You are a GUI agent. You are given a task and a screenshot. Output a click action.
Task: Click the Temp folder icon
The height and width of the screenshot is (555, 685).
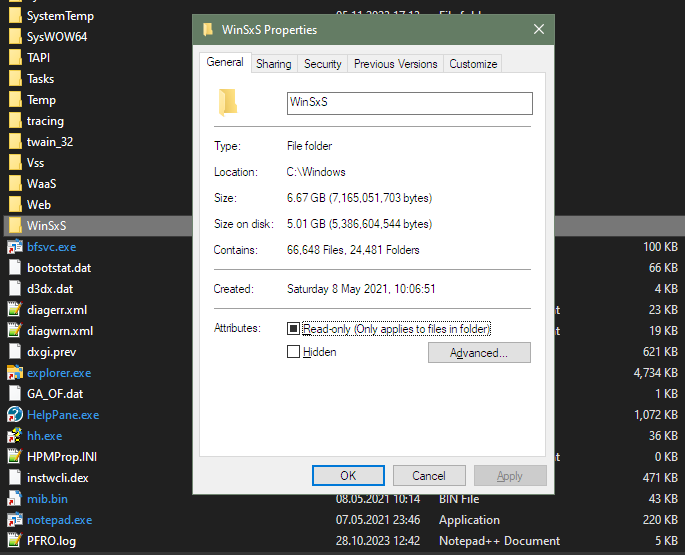pyautogui.click(x=15, y=100)
